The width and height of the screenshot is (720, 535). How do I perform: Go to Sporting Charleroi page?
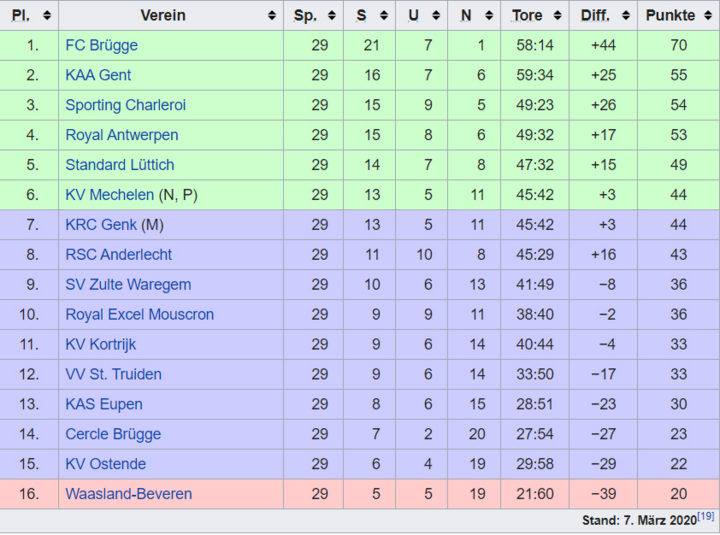(x=125, y=105)
